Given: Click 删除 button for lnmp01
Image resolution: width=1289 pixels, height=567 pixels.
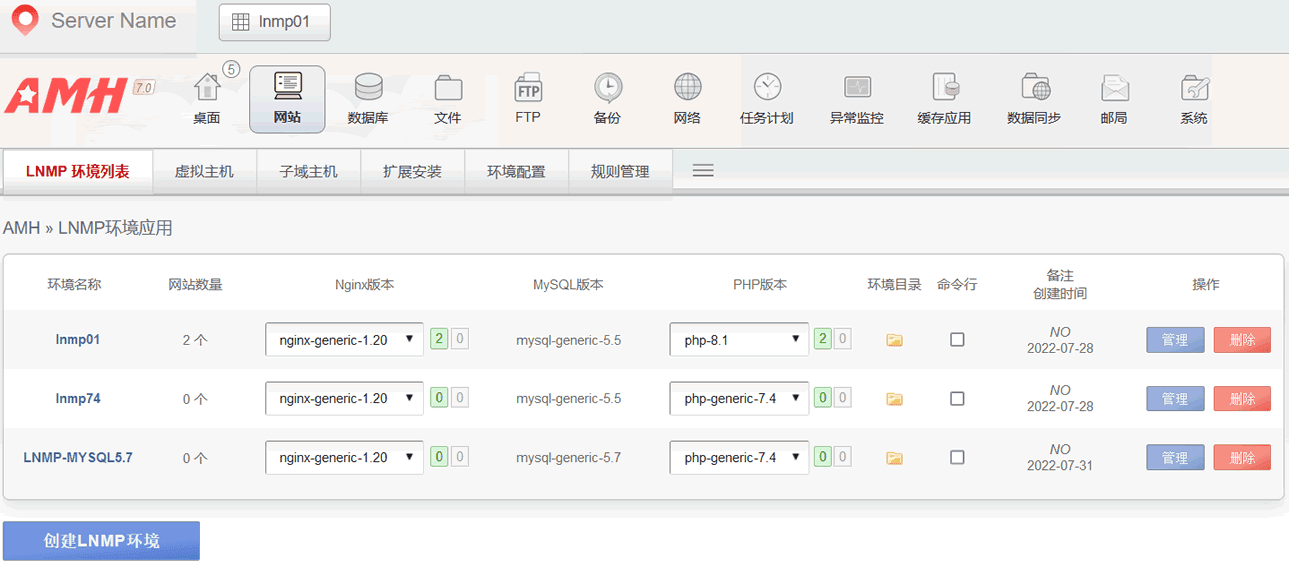Looking at the screenshot, I should coord(1242,340).
